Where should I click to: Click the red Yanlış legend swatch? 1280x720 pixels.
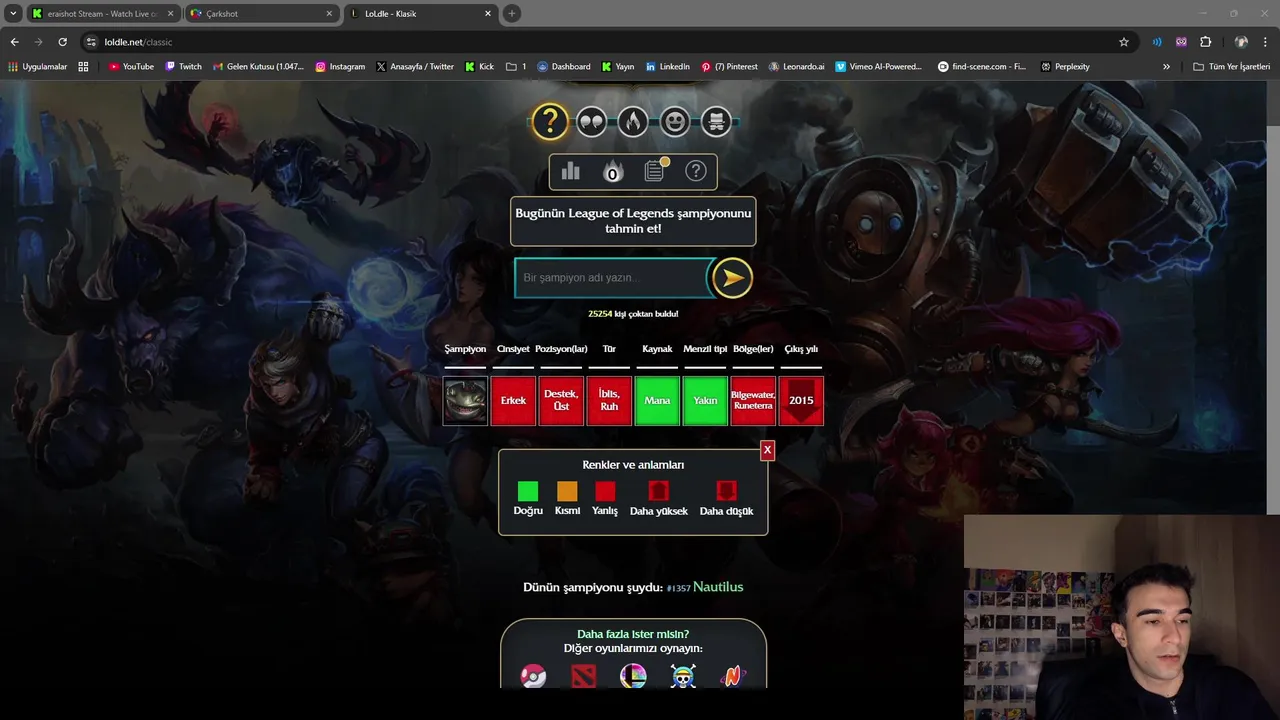(x=605, y=491)
